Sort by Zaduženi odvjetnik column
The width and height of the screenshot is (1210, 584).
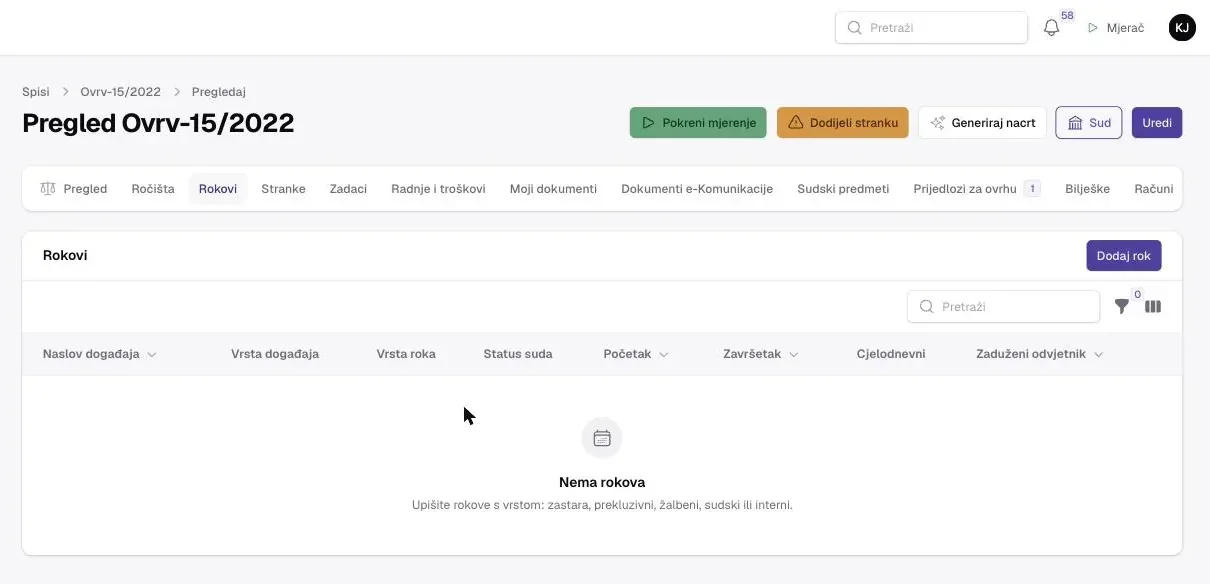tap(1040, 354)
